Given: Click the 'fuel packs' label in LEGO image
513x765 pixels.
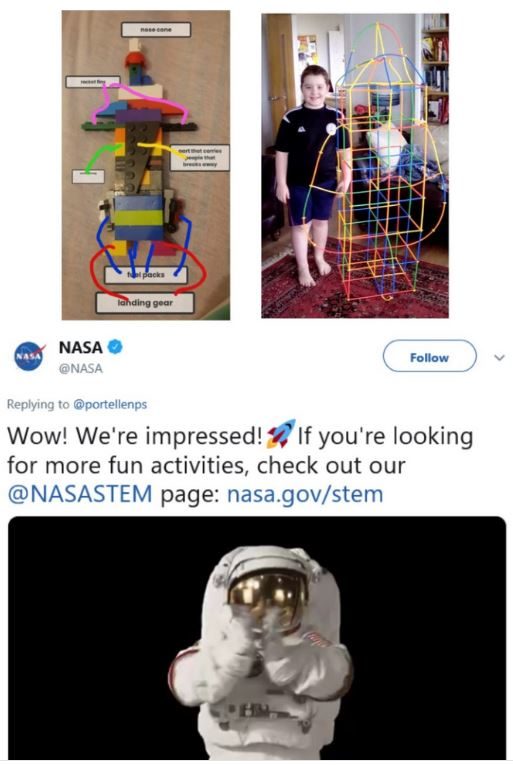Looking at the screenshot, I should 145,275.
